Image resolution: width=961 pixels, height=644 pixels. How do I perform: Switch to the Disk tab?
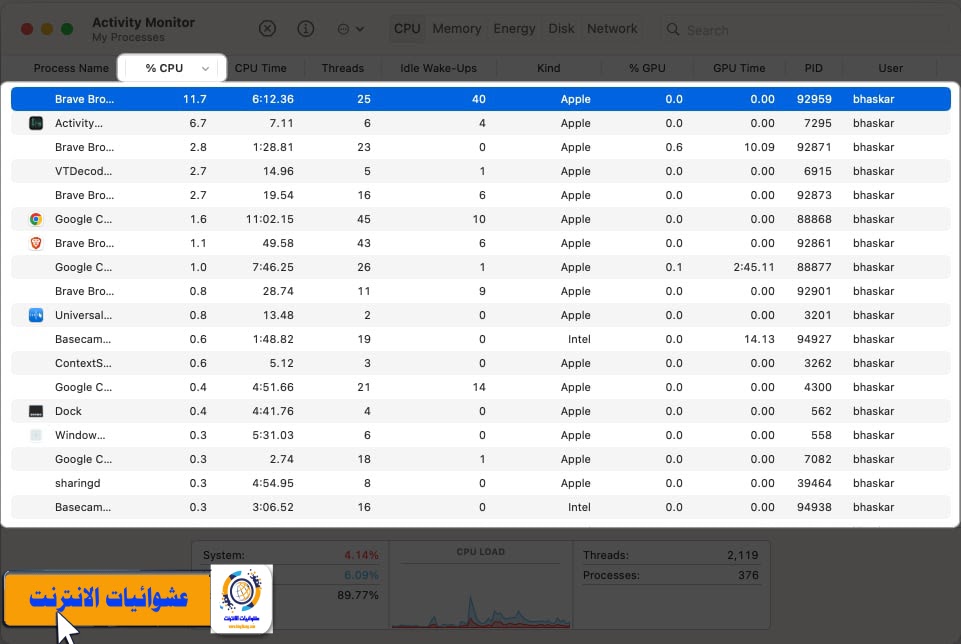561,29
